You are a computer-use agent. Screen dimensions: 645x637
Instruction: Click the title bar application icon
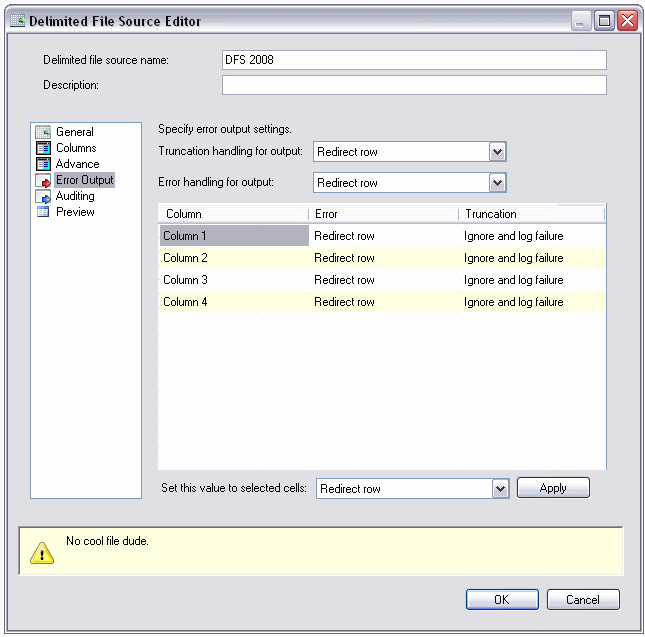click(17, 20)
